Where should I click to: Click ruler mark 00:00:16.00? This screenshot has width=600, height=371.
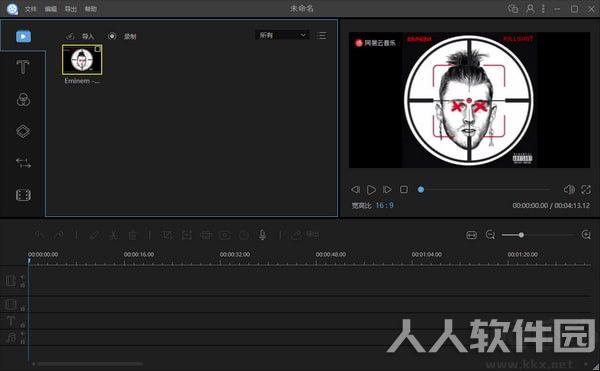click(x=139, y=254)
